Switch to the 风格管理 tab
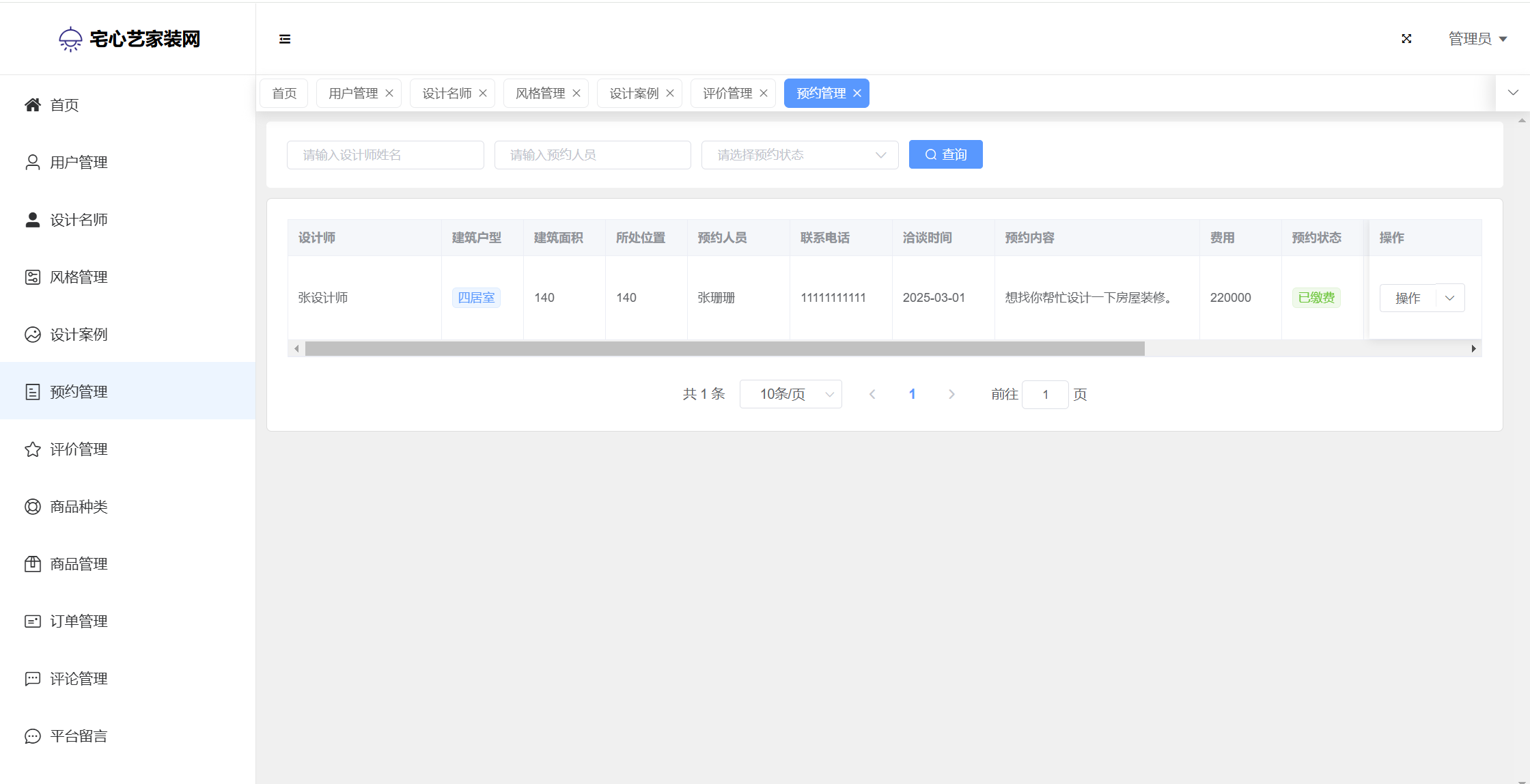 click(540, 93)
